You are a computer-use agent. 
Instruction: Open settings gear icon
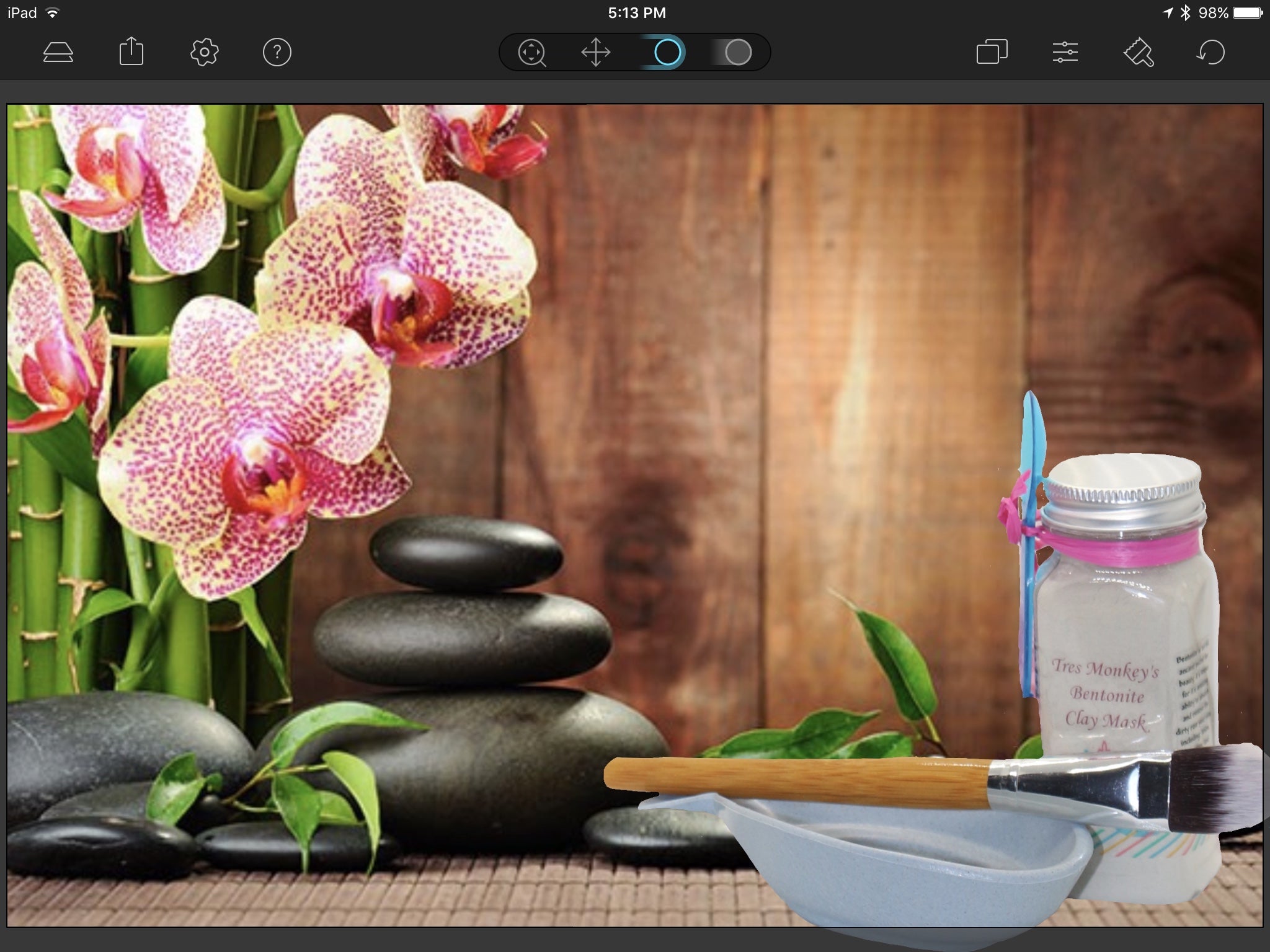204,52
